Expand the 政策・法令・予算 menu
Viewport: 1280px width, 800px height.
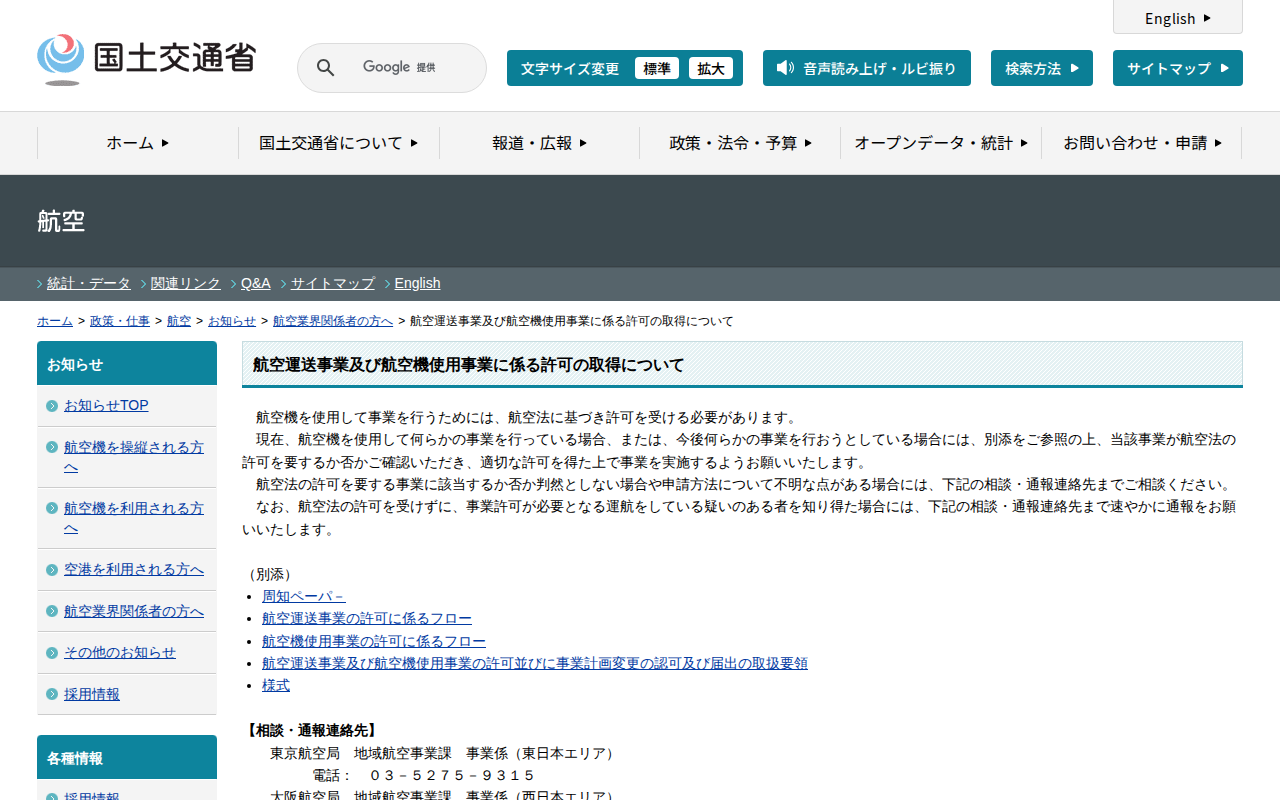pyautogui.click(x=740, y=143)
